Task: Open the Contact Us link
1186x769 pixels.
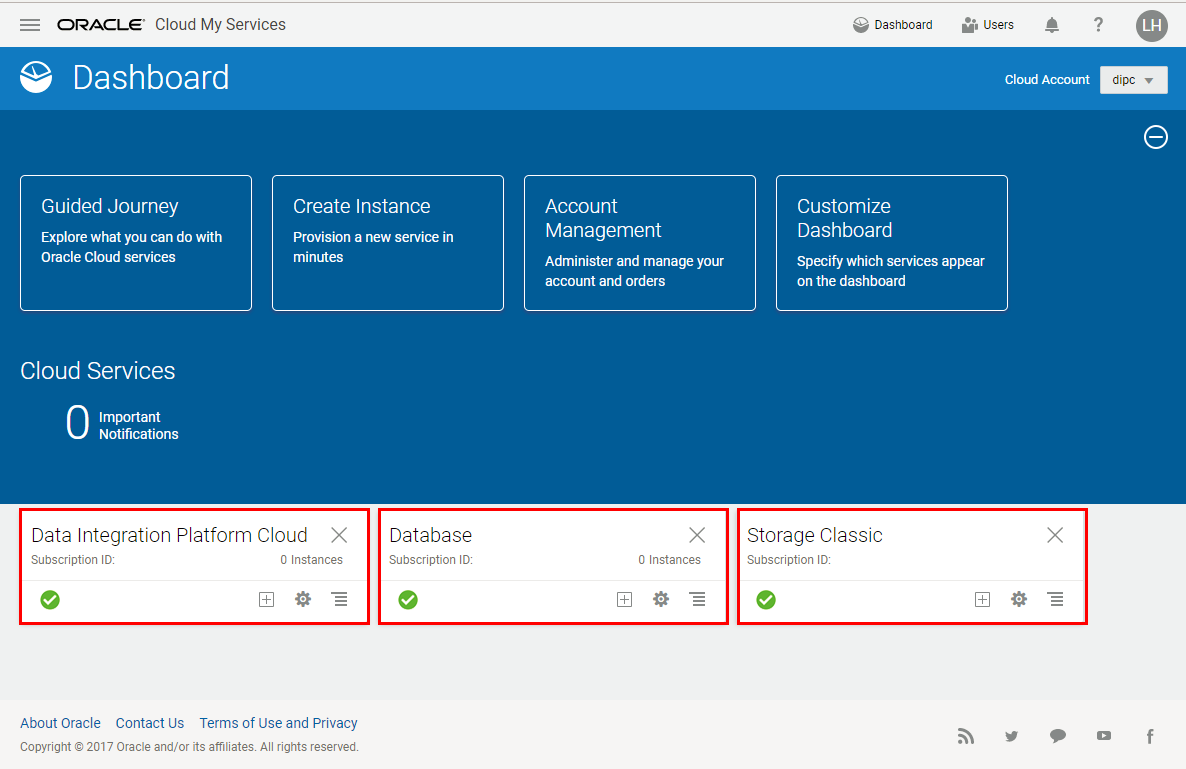Action: tap(150, 723)
